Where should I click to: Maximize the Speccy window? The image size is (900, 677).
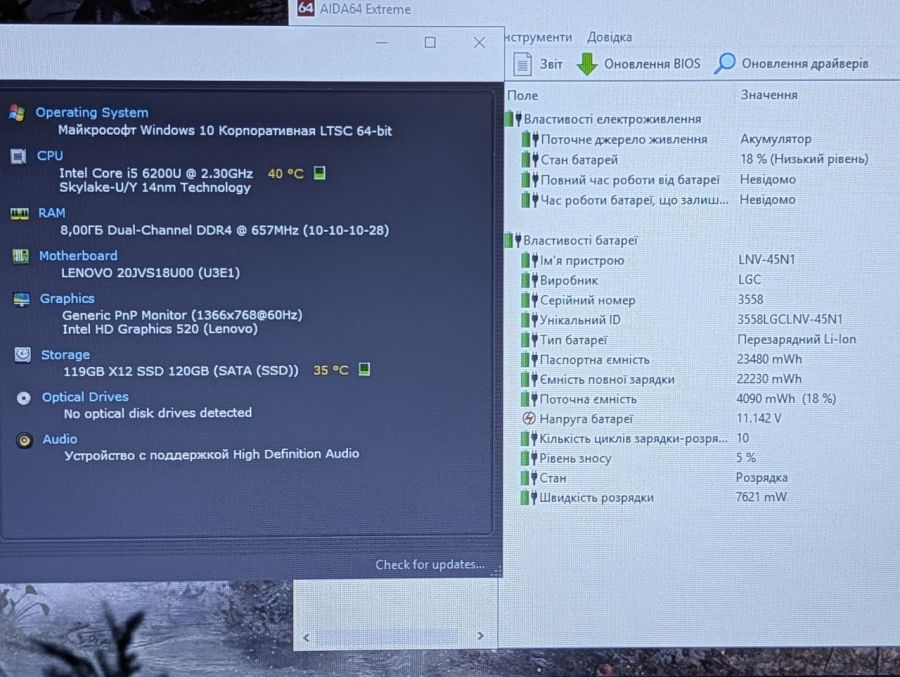pyautogui.click(x=430, y=42)
